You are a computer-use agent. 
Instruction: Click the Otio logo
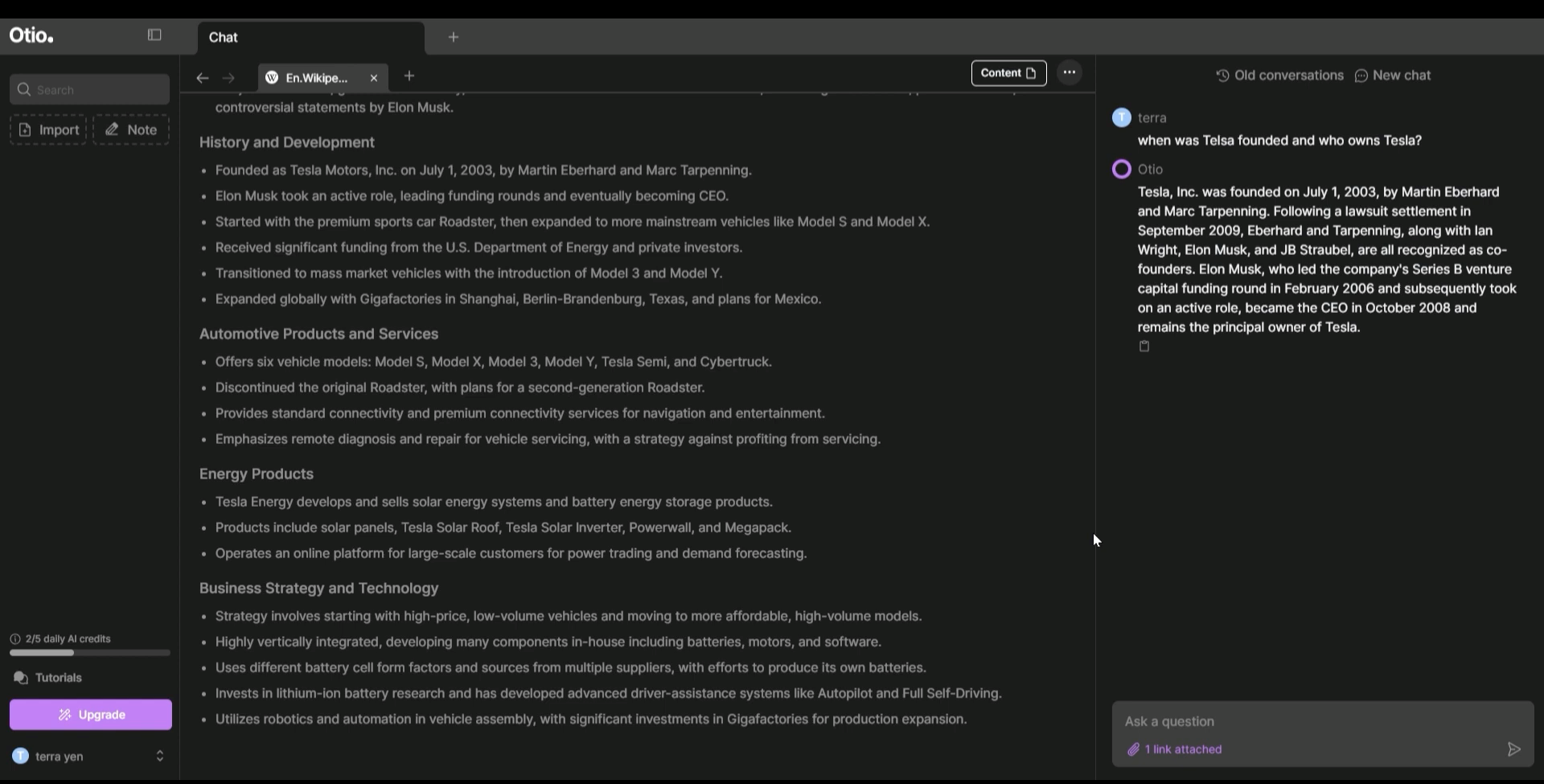click(31, 35)
